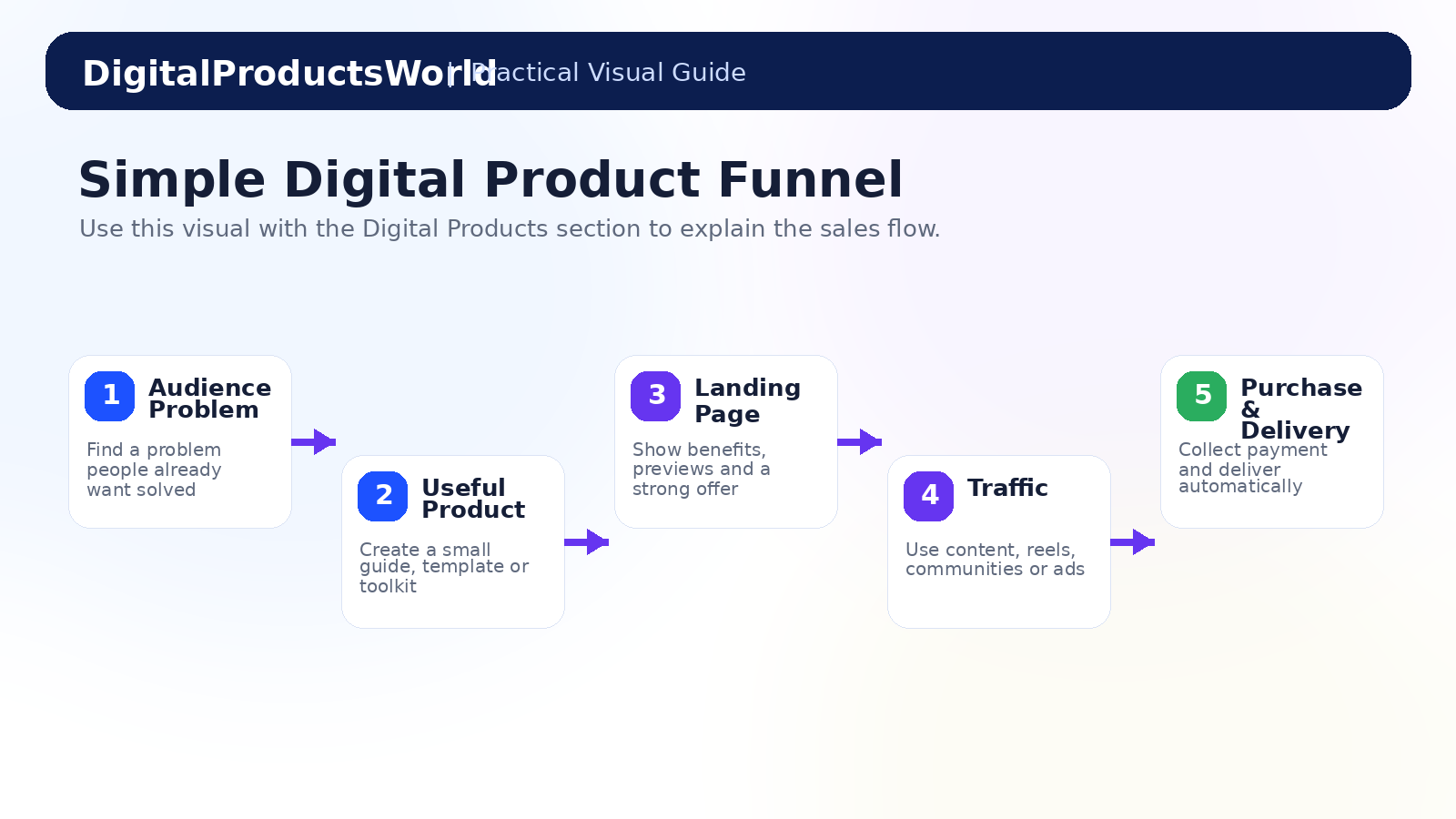Screen dimensions: 1456x819
Task: Click the blue number 1 badge
Action: click(x=109, y=396)
